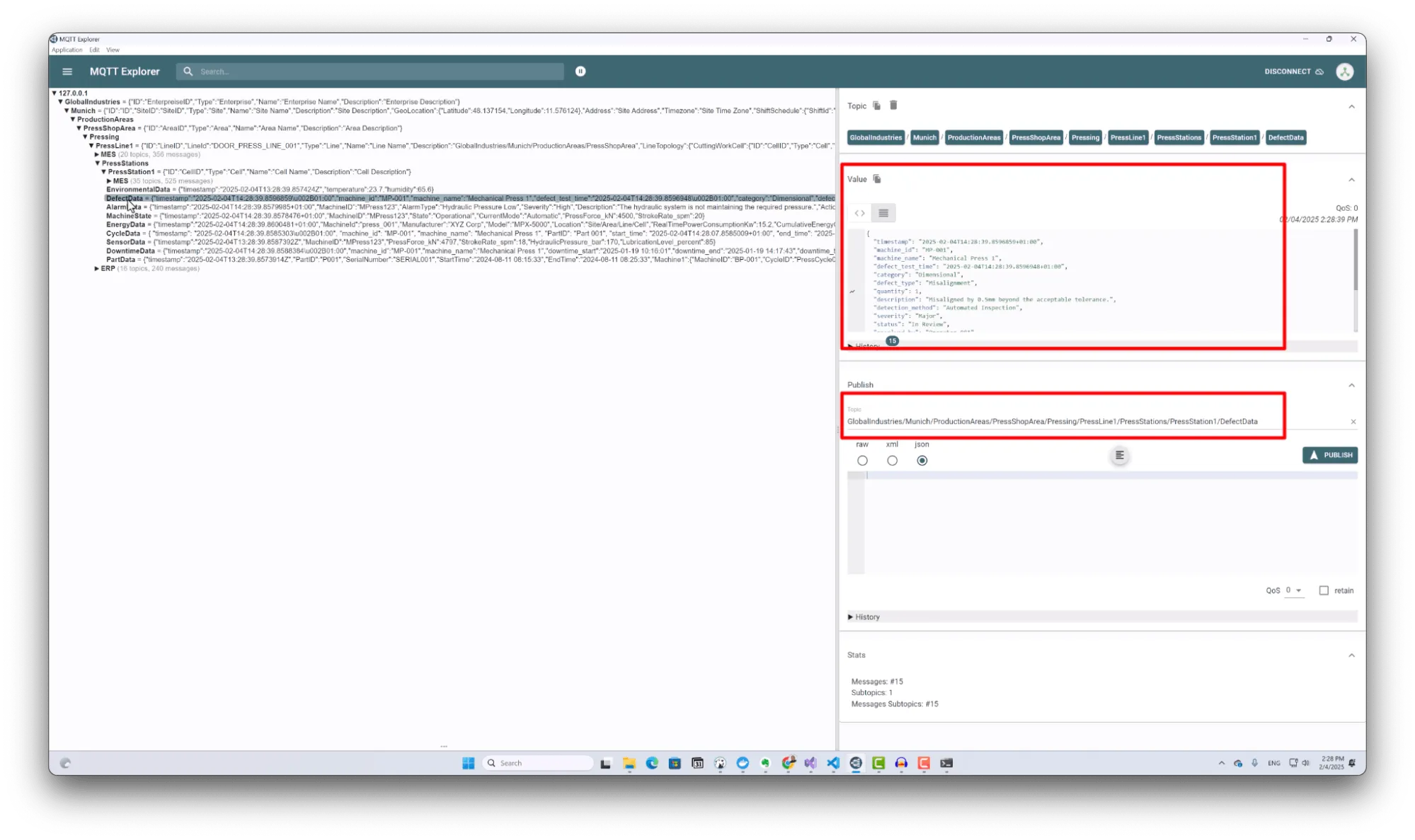
Task: Collapse the Value section chevron
Action: tap(1351, 180)
